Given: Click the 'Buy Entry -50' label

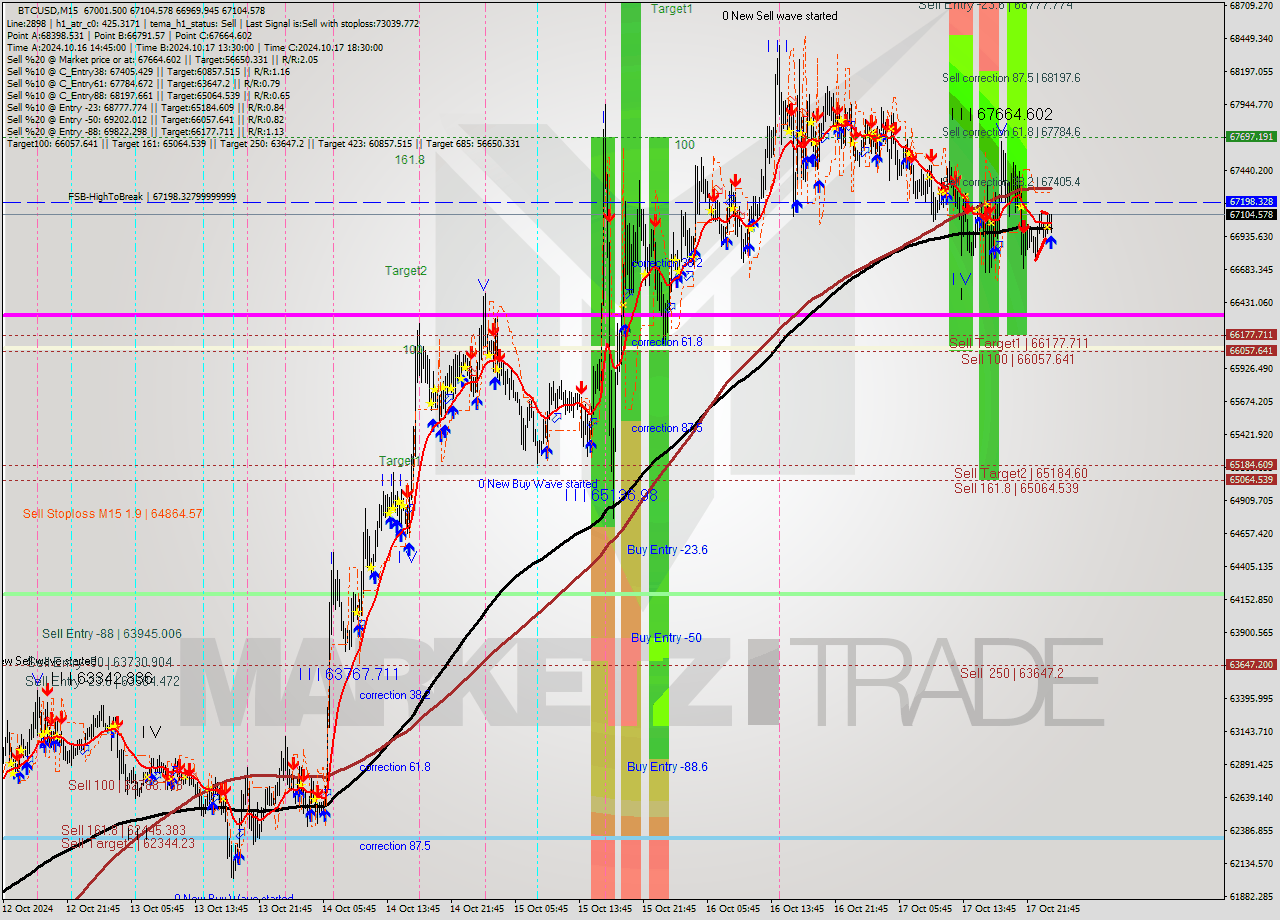Looking at the screenshot, I should coord(666,638).
